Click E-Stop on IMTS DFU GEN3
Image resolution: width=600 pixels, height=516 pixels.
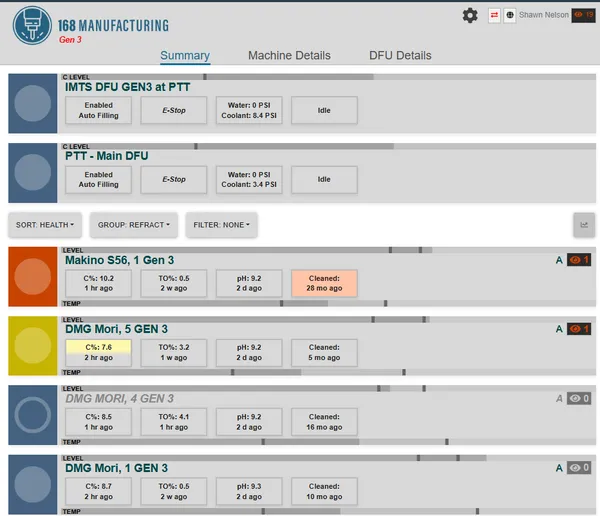pos(174,110)
